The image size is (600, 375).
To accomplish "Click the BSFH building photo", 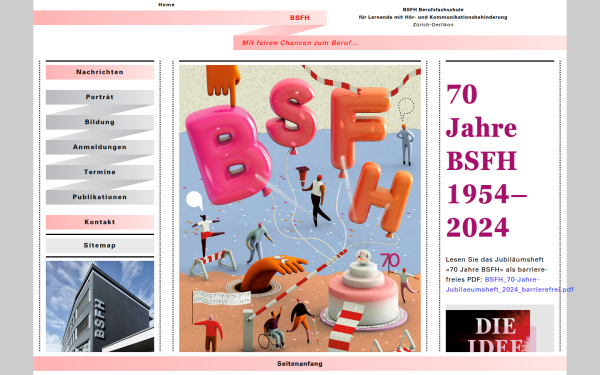I will (100, 307).
